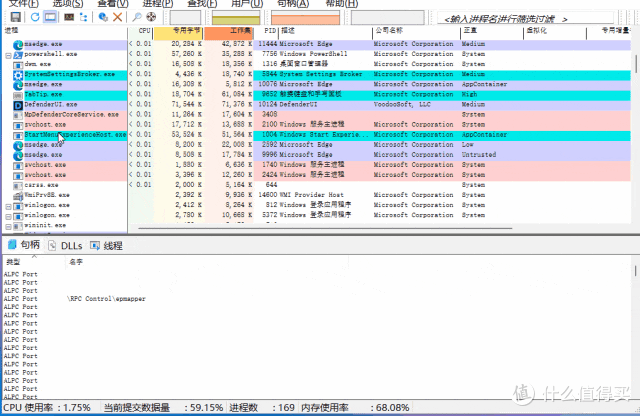This screenshot has height=416, width=640.
Task: Click the Edge icon of msedge.exe PID 10076
Action: pyautogui.click(x=18, y=85)
